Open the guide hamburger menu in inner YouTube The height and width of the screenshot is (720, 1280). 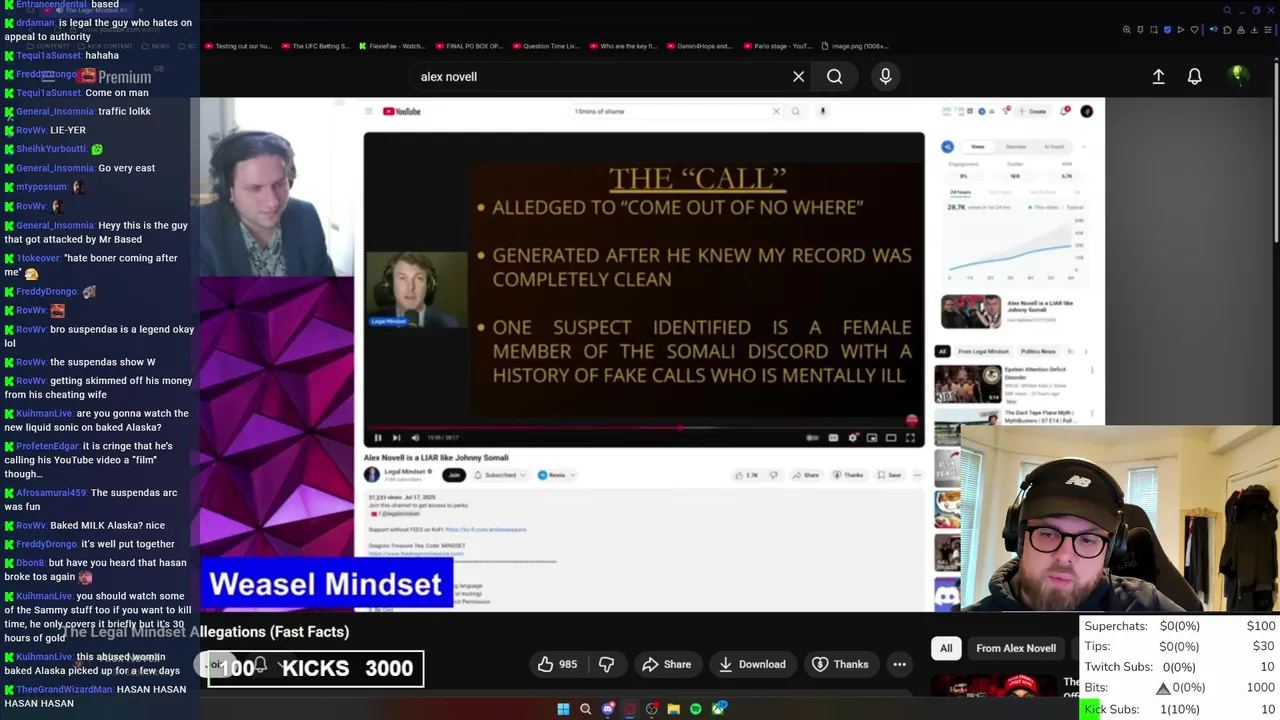368,111
